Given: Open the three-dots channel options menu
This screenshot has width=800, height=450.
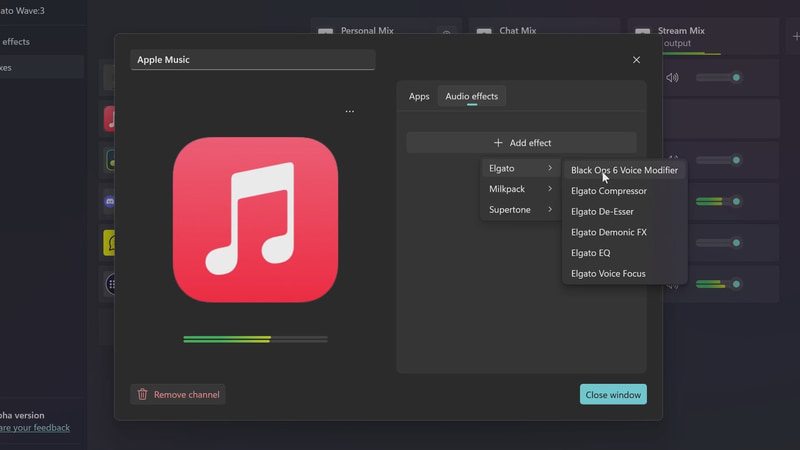Looking at the screenshot, I should click(349, 111).
